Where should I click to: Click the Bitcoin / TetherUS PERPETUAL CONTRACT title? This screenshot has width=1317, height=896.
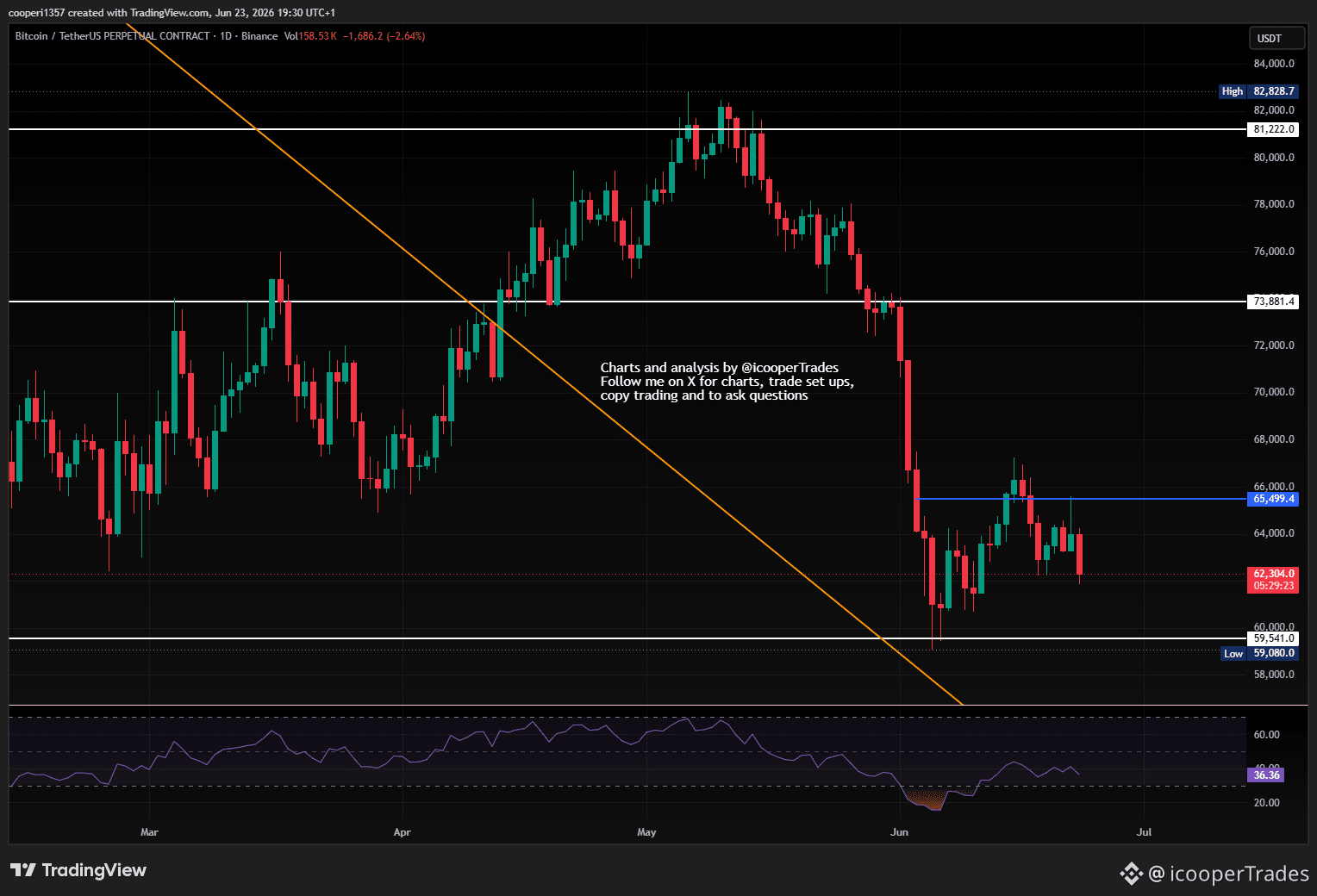(x=112, y=36)
